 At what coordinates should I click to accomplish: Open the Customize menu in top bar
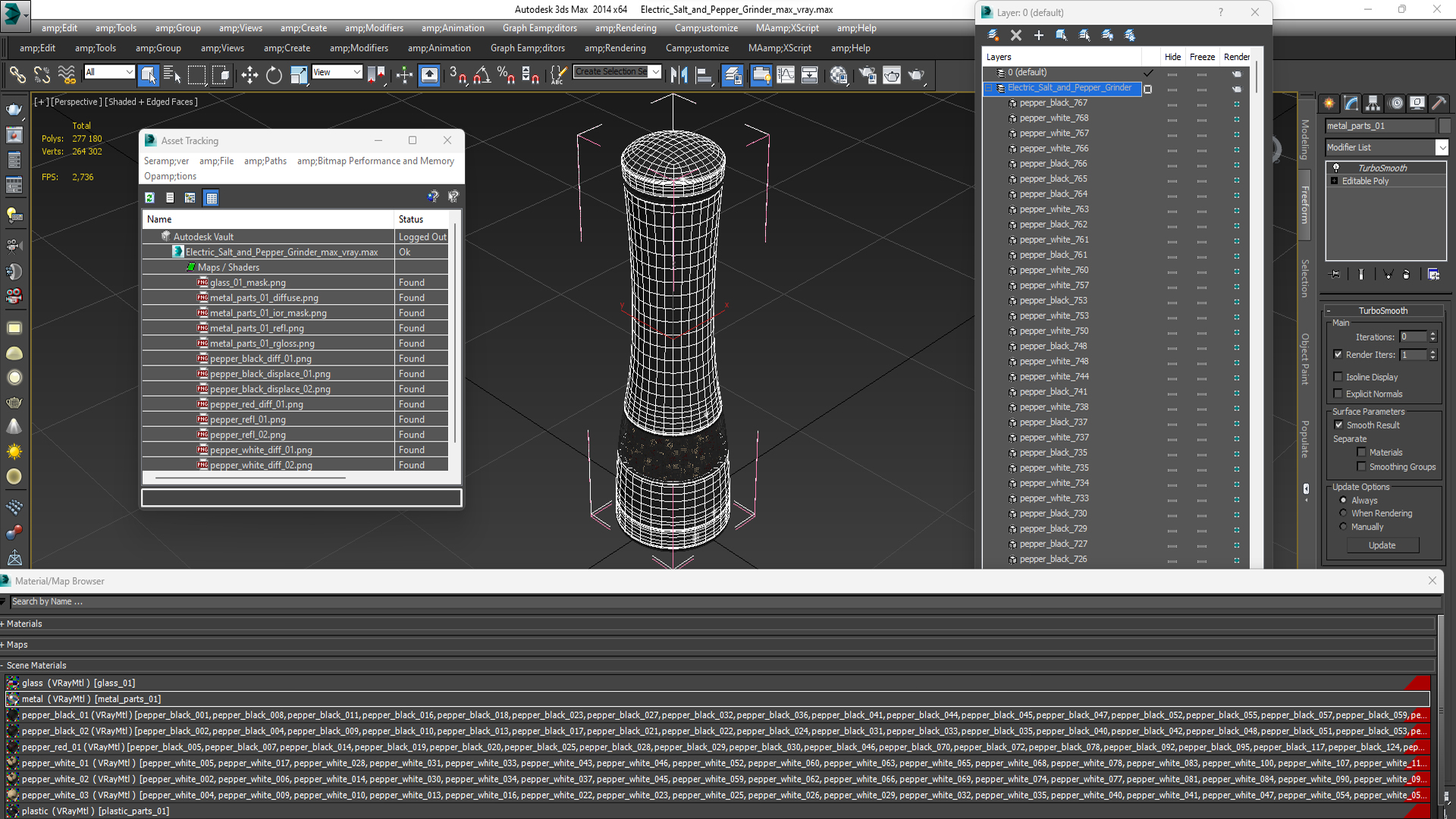coord(706,28)
